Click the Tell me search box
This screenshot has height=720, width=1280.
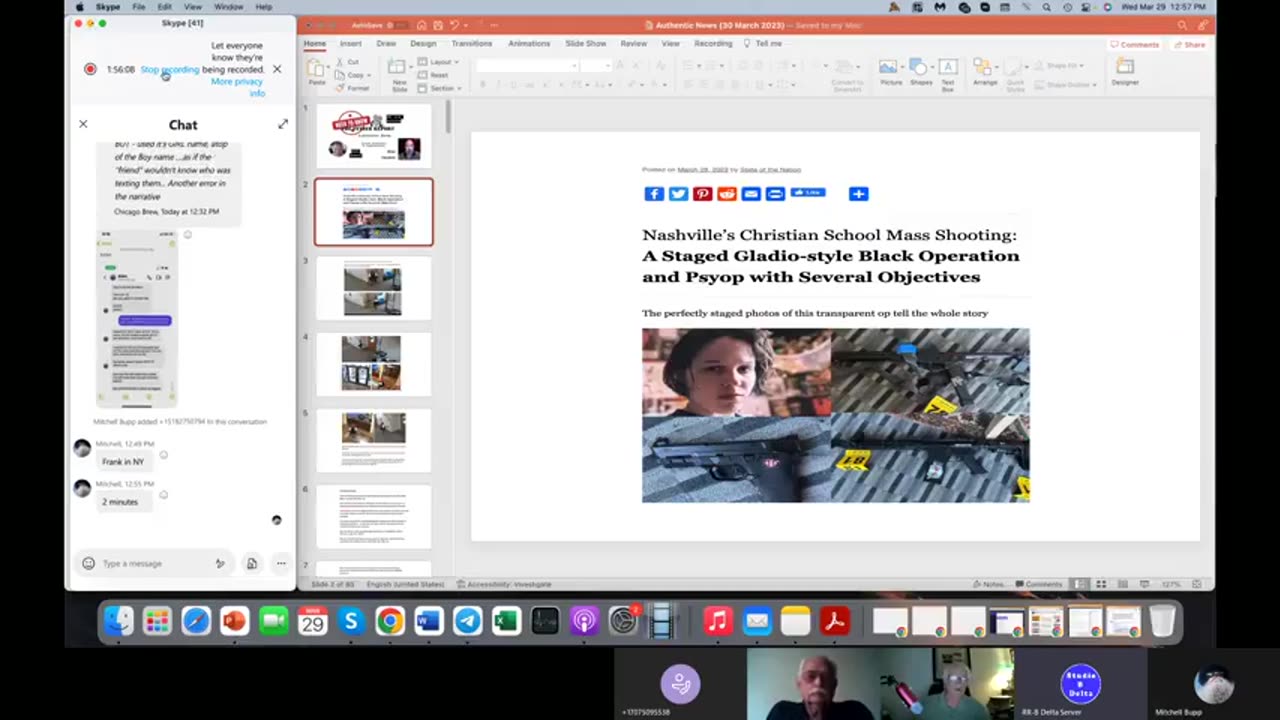(x=763, y=44)
